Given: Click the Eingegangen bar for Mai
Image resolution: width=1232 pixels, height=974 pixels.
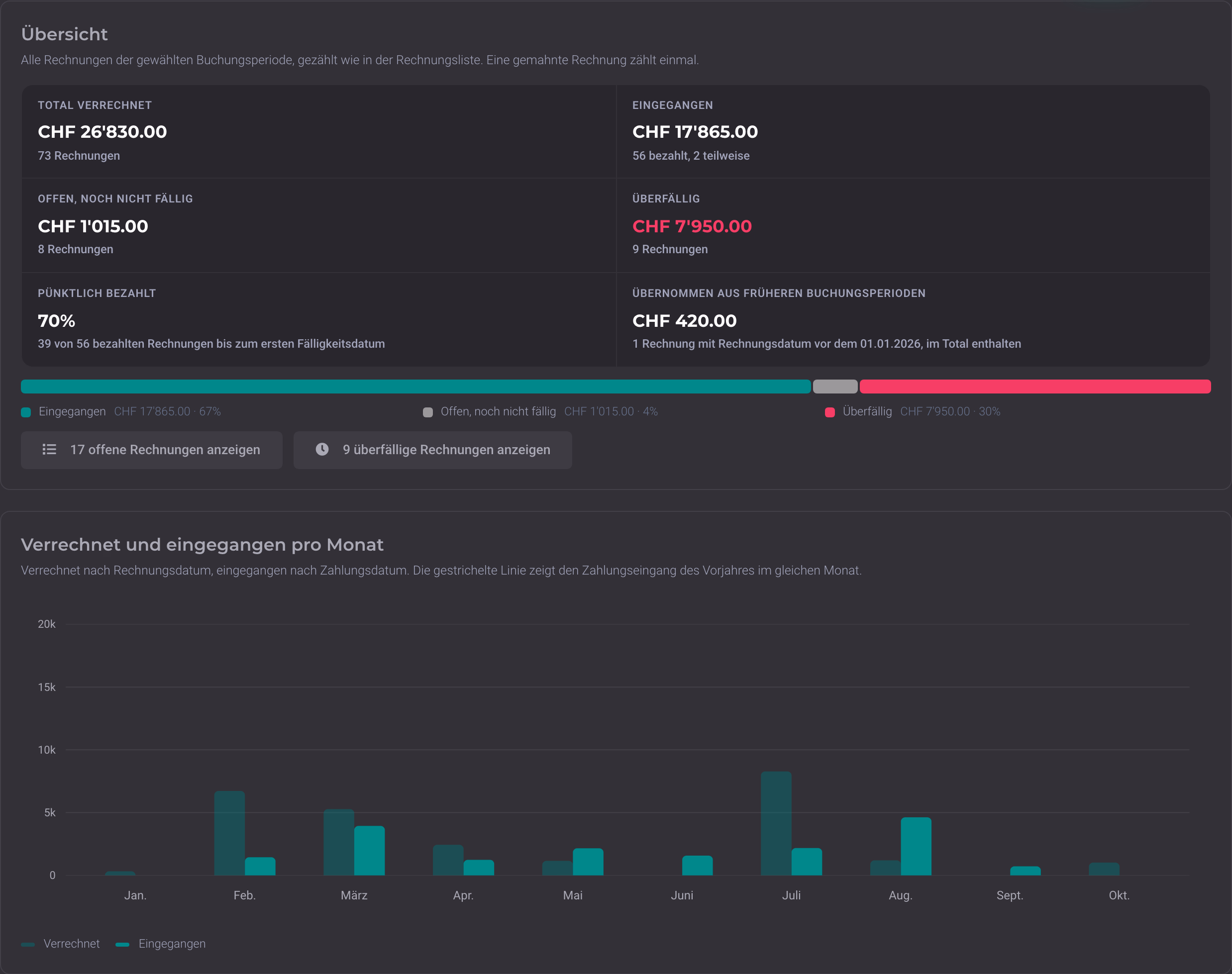Looking at the screenshot, I should click(x=588, y=862).
